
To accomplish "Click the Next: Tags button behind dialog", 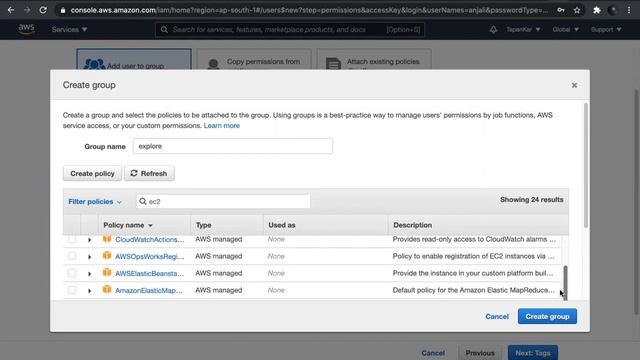I will click(x=533, y=353).
